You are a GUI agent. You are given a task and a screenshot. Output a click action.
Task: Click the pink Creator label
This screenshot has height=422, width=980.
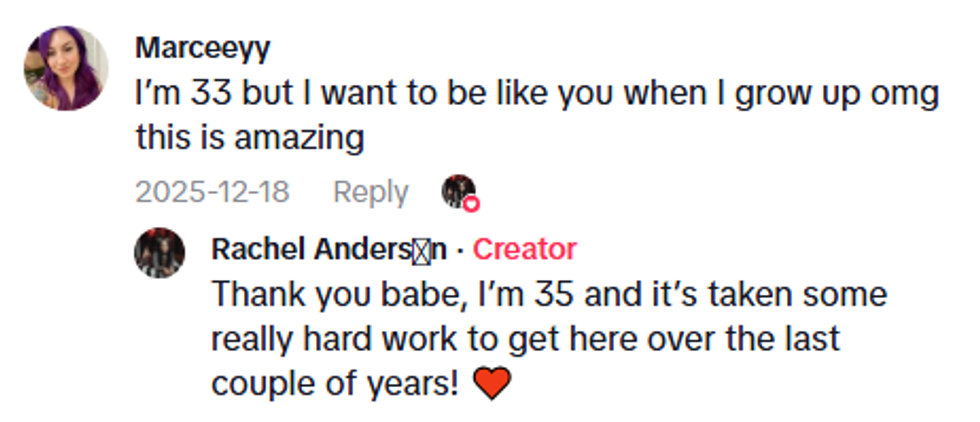click(x=524, y=249)
